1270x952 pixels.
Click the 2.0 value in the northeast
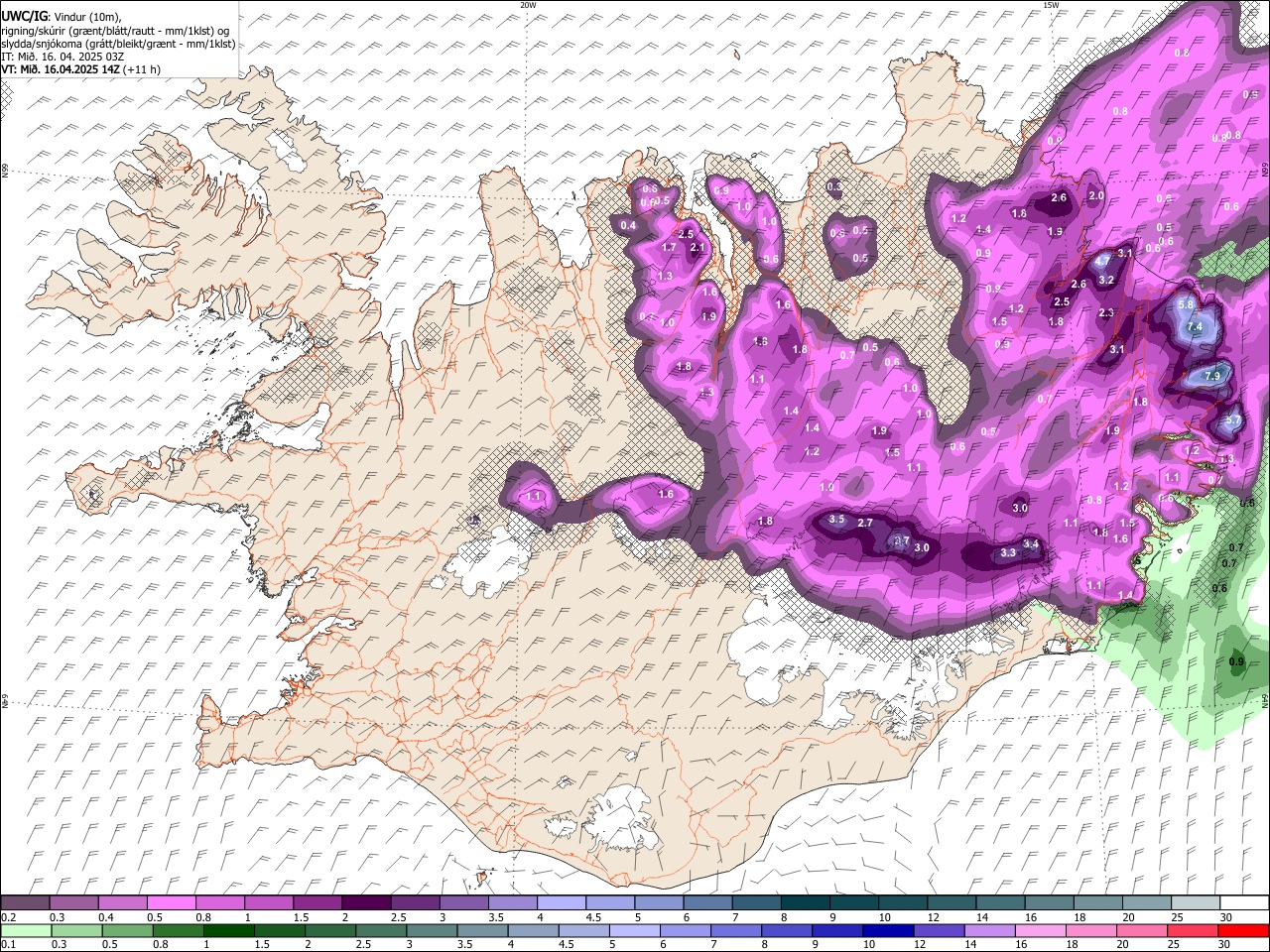(x=1096, y=196)
